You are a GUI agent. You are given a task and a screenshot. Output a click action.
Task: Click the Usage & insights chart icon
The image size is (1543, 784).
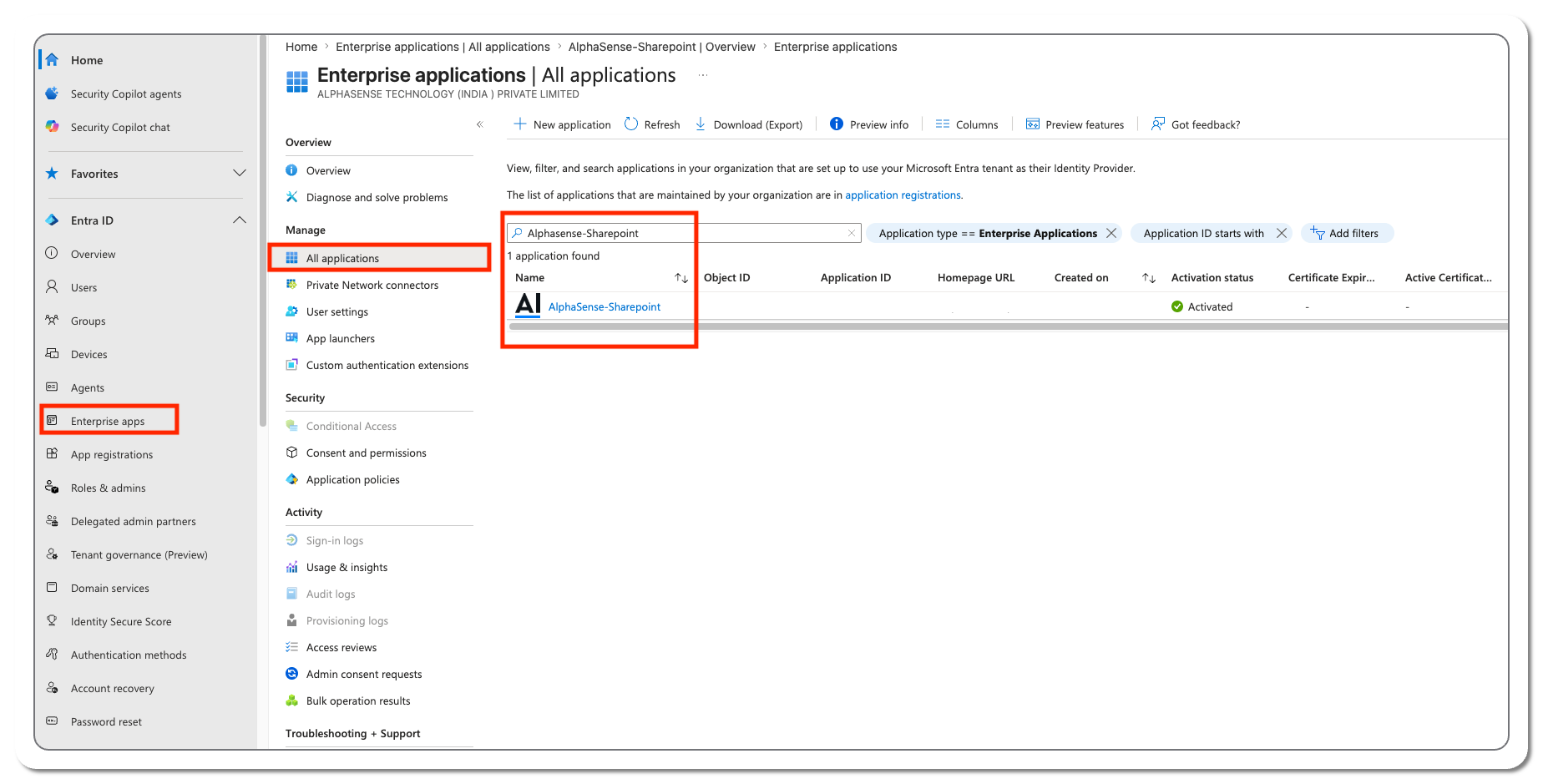coord(292,567)
